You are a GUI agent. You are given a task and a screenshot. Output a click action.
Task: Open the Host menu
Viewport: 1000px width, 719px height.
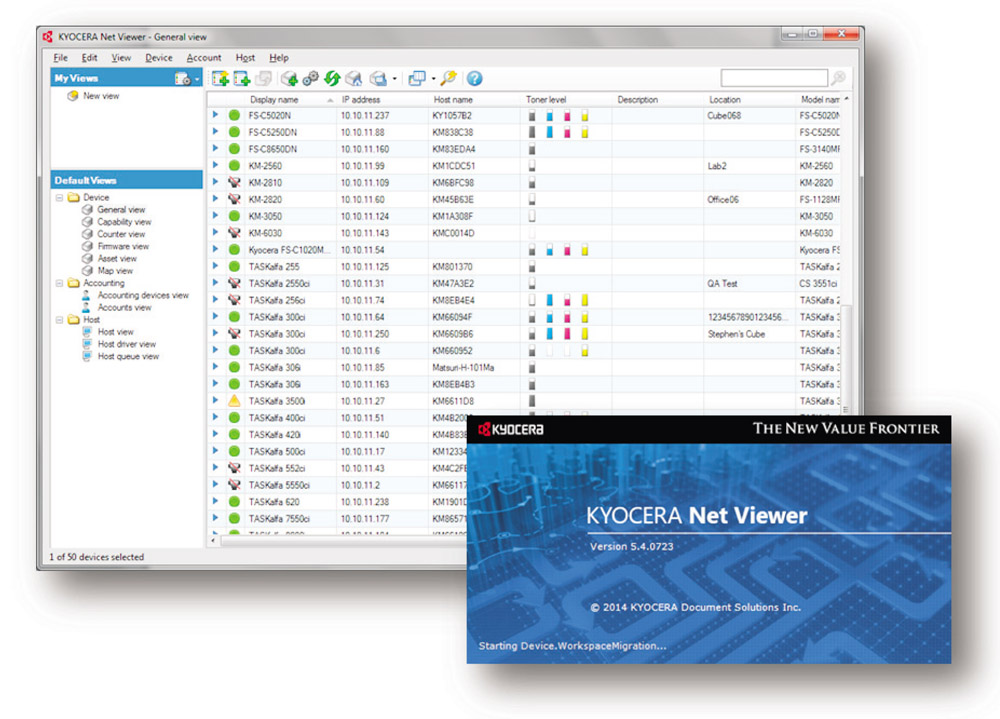tap(245, 57)
